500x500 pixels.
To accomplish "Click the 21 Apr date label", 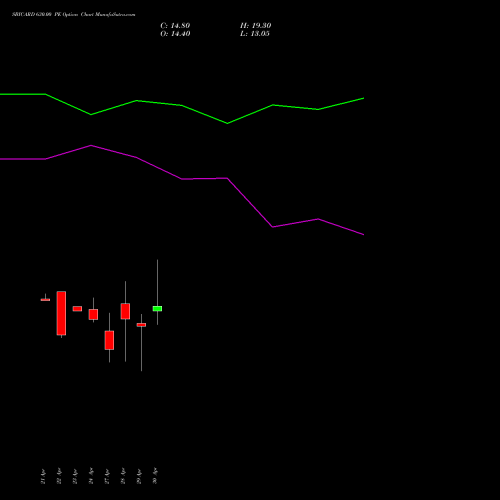I will [x=43, y=476].
